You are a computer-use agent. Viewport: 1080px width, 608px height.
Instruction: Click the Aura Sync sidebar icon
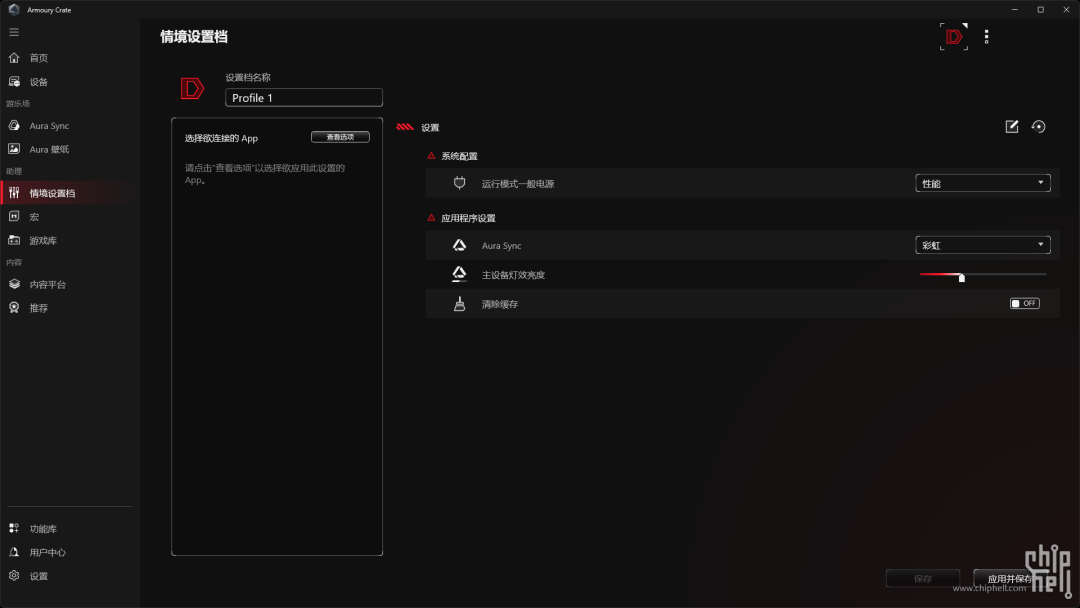(x=14, y=125)
